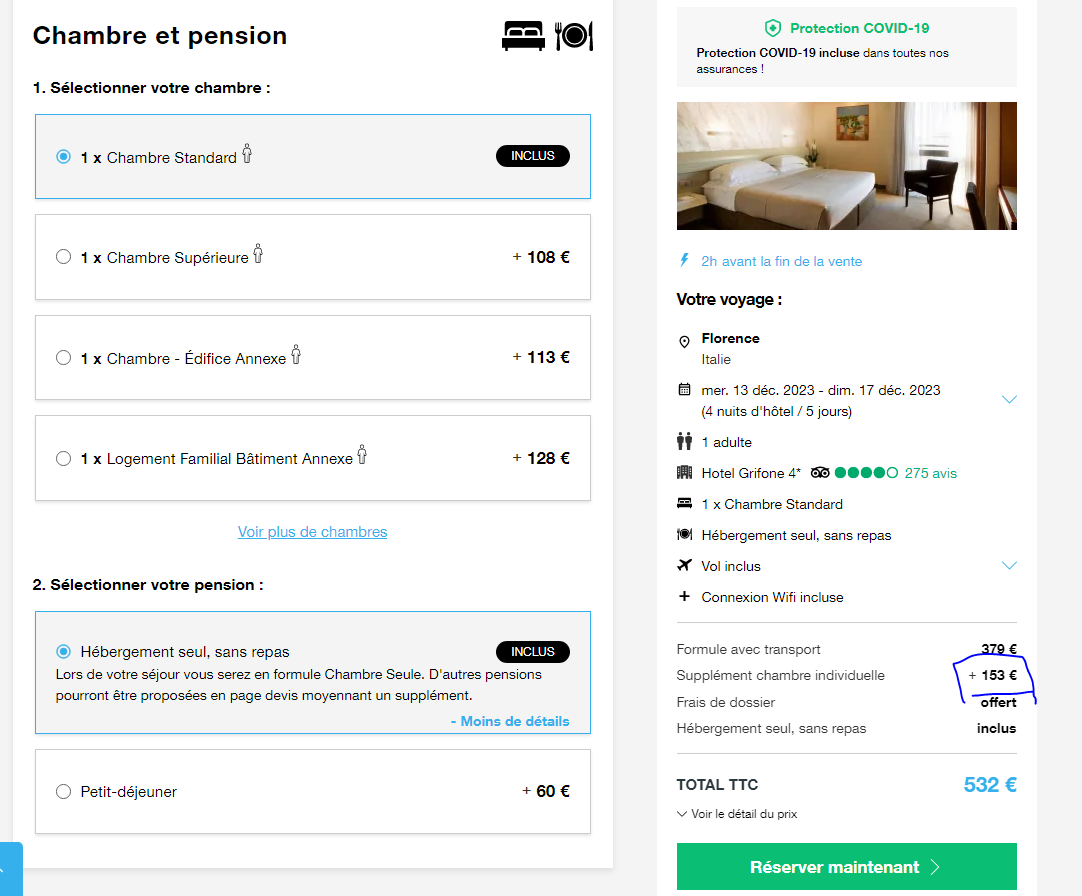Select the Chambre Supérieure radio option
Image resolution: width=1082 pixels, height=896 pixels.
coord(63,257)
